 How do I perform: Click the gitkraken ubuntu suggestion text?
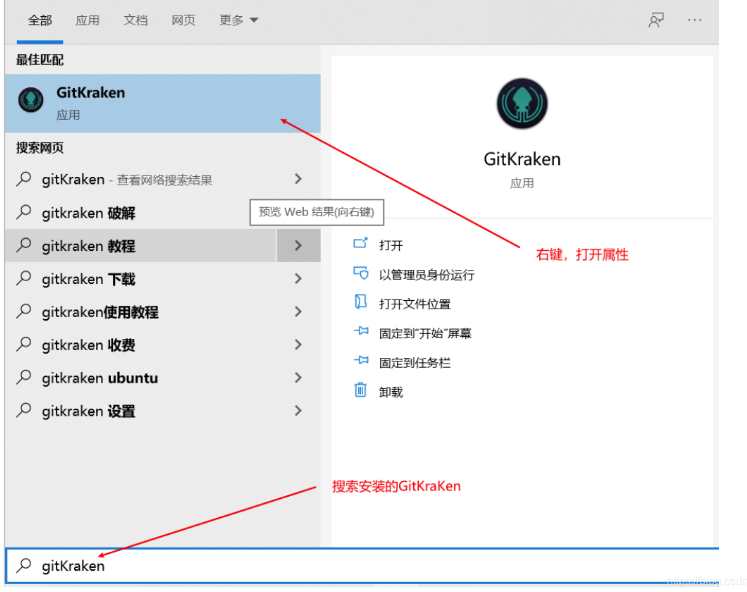tap(100, 378)
